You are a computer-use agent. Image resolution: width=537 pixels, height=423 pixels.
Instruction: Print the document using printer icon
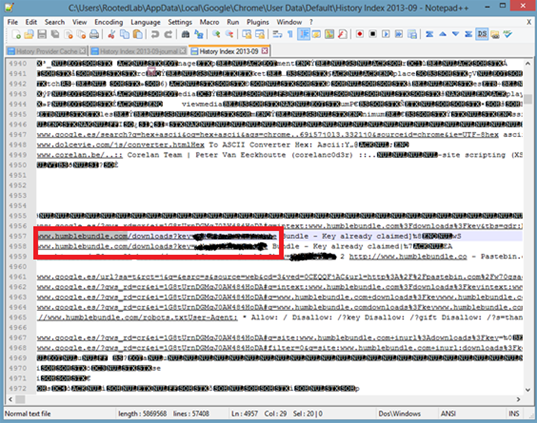click(94, 34)
